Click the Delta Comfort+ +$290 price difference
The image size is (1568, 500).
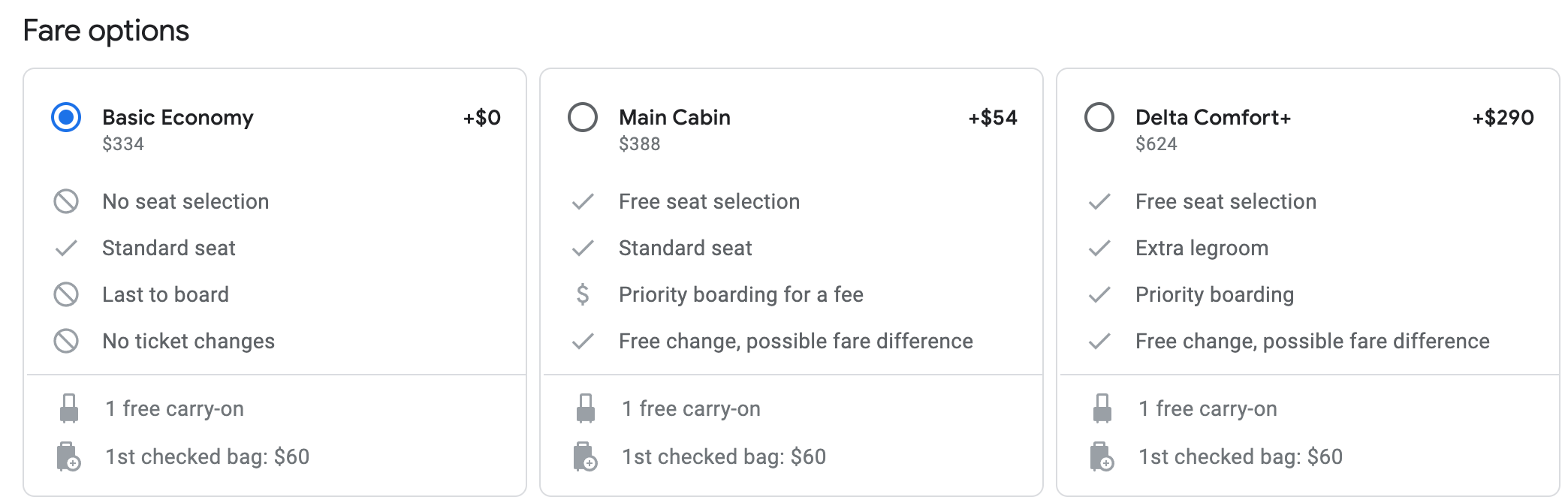(x=1503, y=117)
